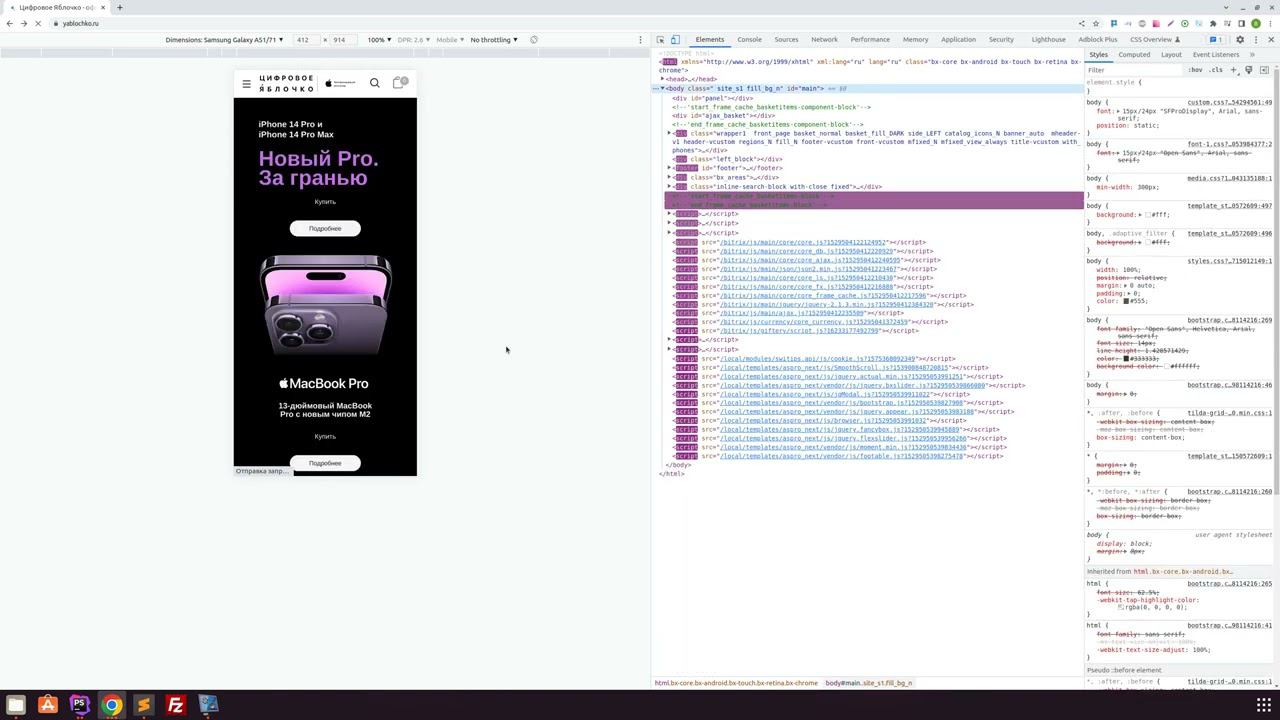This screenshot has height=720, width=1280.
Task: Switch to the Lighthouse tab
Action: pyautogui.click(x=1048, y=40)
